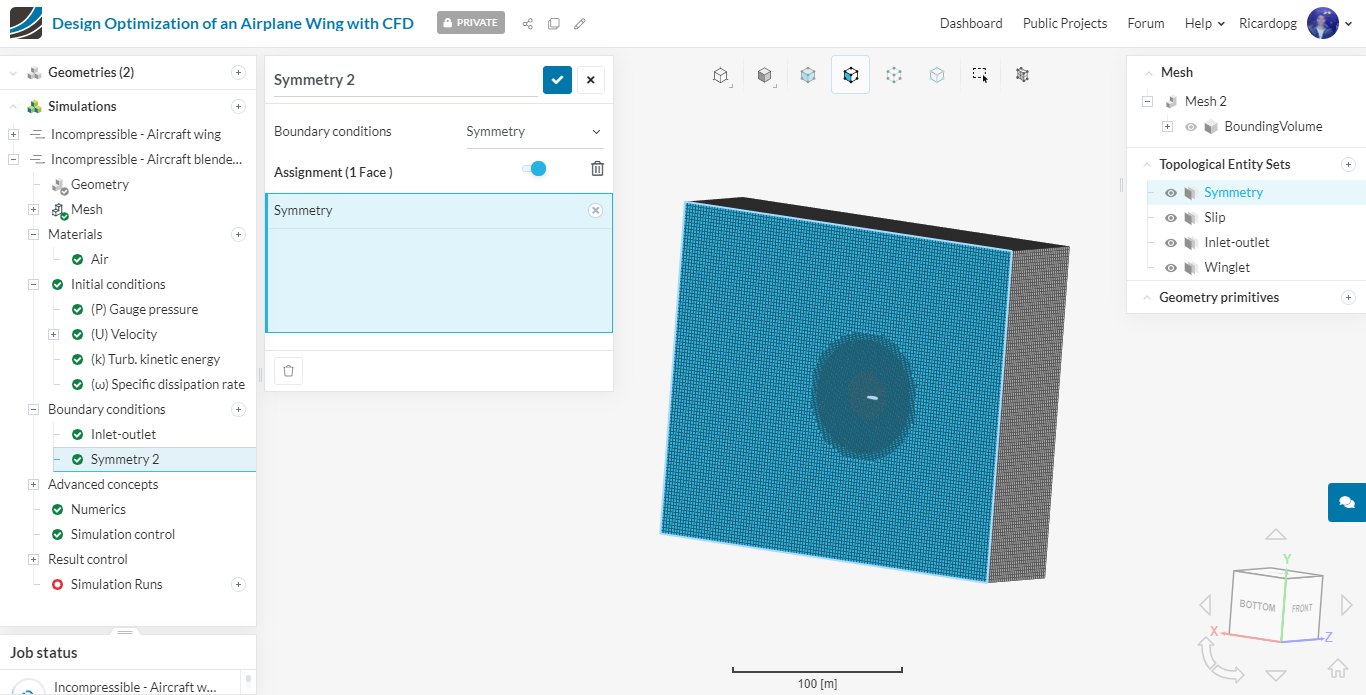Open Simulation control settings
The width and height of the screenshot is (1366, 695).
click(123, 534)
